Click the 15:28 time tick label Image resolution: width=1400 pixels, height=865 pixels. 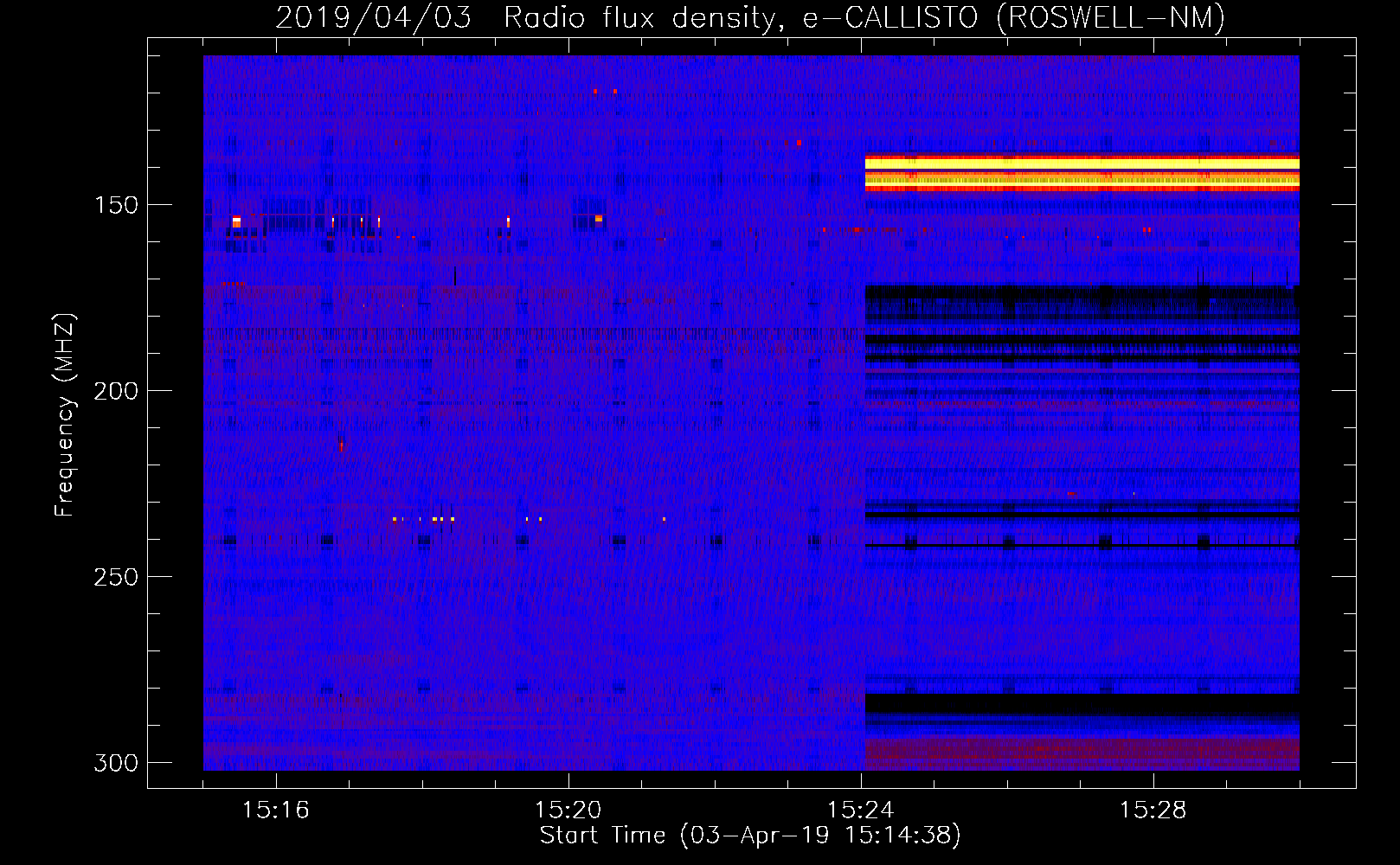click(x=1153, y=810)
